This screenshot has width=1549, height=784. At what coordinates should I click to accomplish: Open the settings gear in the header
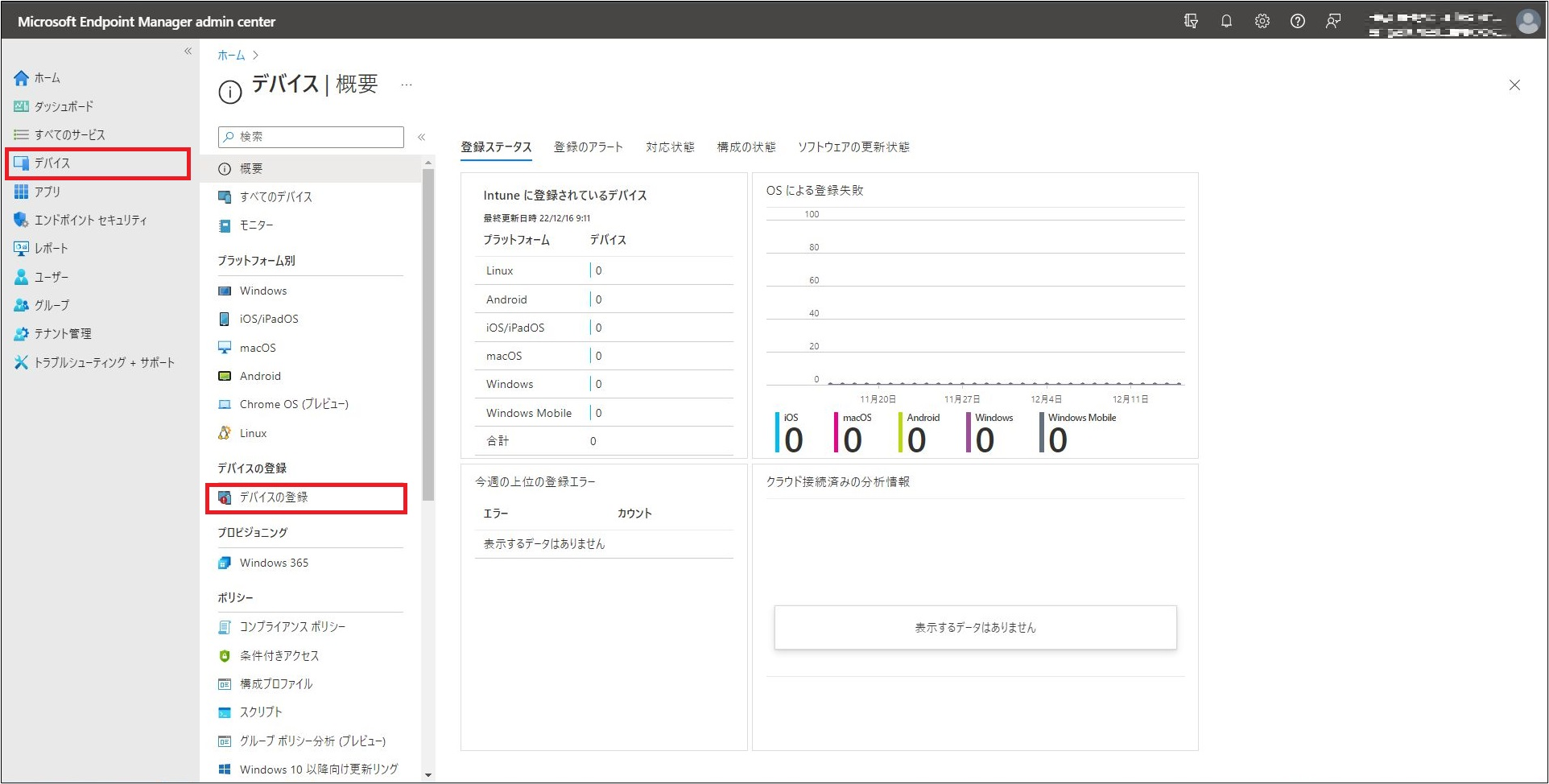click(x=1262, y=21)
